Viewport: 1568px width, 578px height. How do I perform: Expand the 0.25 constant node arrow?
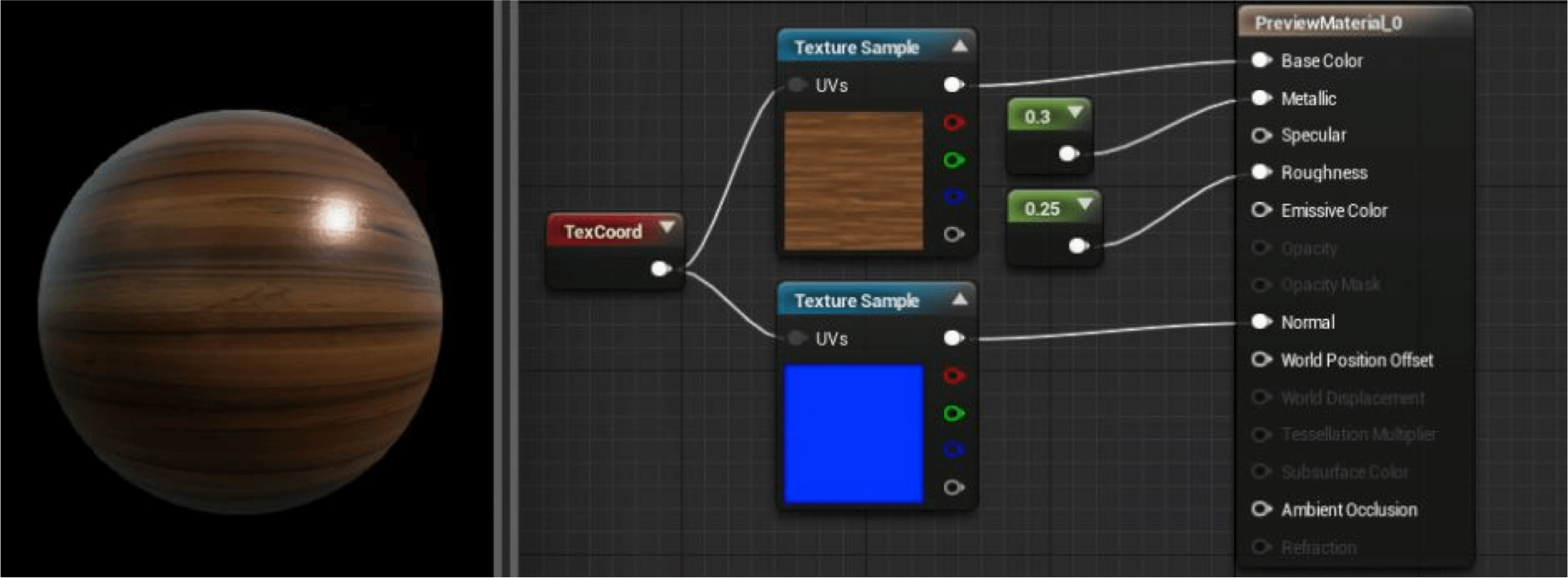click(x=1086, y=205)
